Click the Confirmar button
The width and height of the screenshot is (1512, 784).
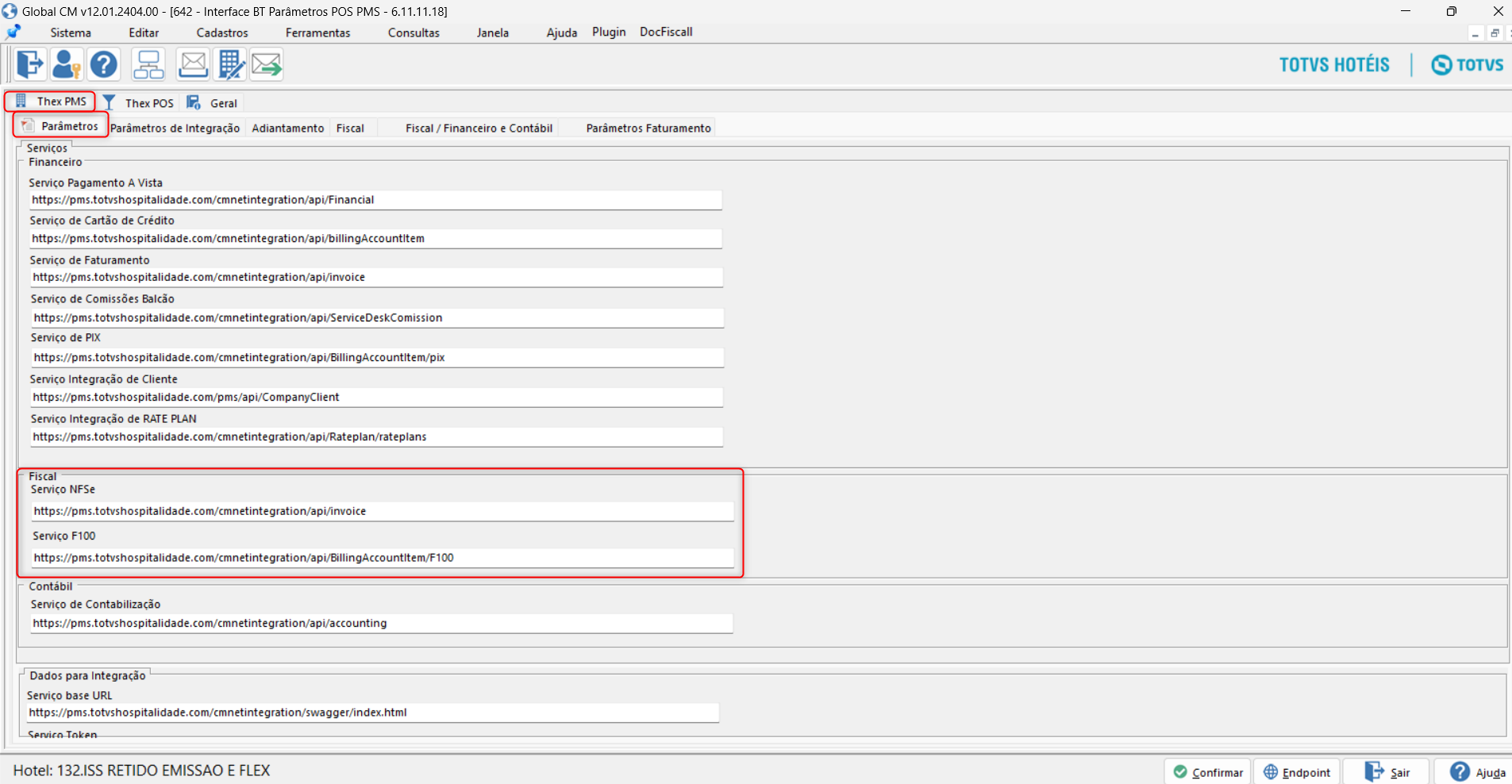[x=1209, y=771]
